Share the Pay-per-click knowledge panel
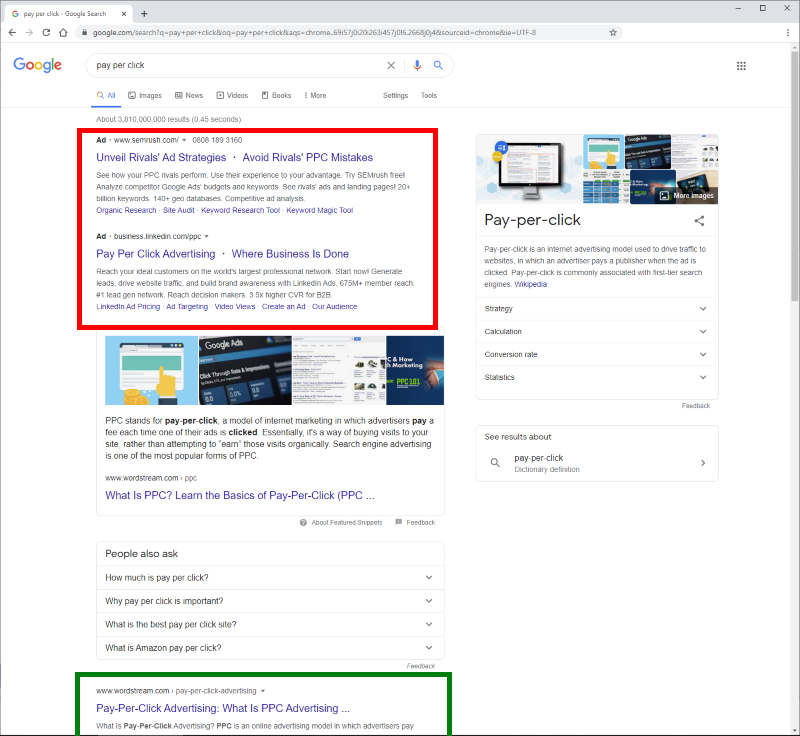Image resolution: width=800 pixels, height=736 pixels. pyautogui.click(x=699, y=220)
